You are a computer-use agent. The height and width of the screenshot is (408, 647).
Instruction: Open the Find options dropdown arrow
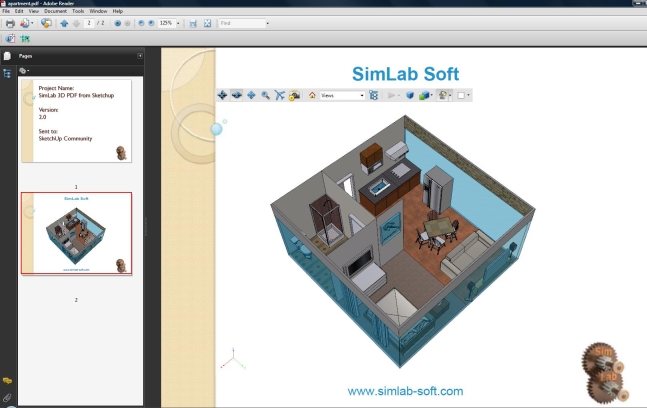(268, 24)
